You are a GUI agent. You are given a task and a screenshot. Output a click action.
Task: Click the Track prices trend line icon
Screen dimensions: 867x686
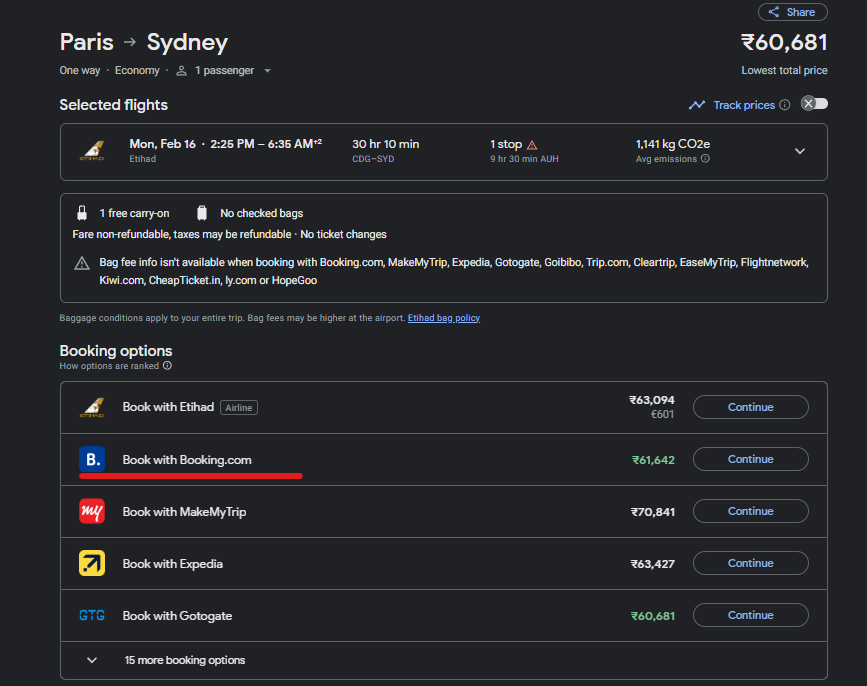(697, 105)
